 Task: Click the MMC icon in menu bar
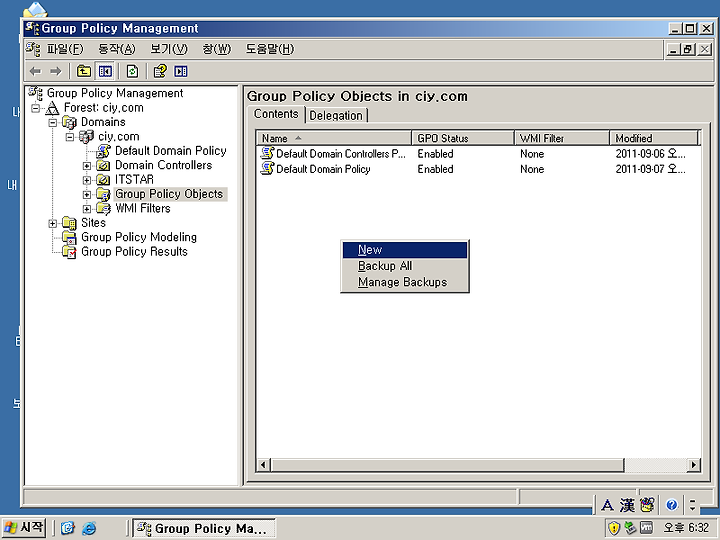click(33, 49)
